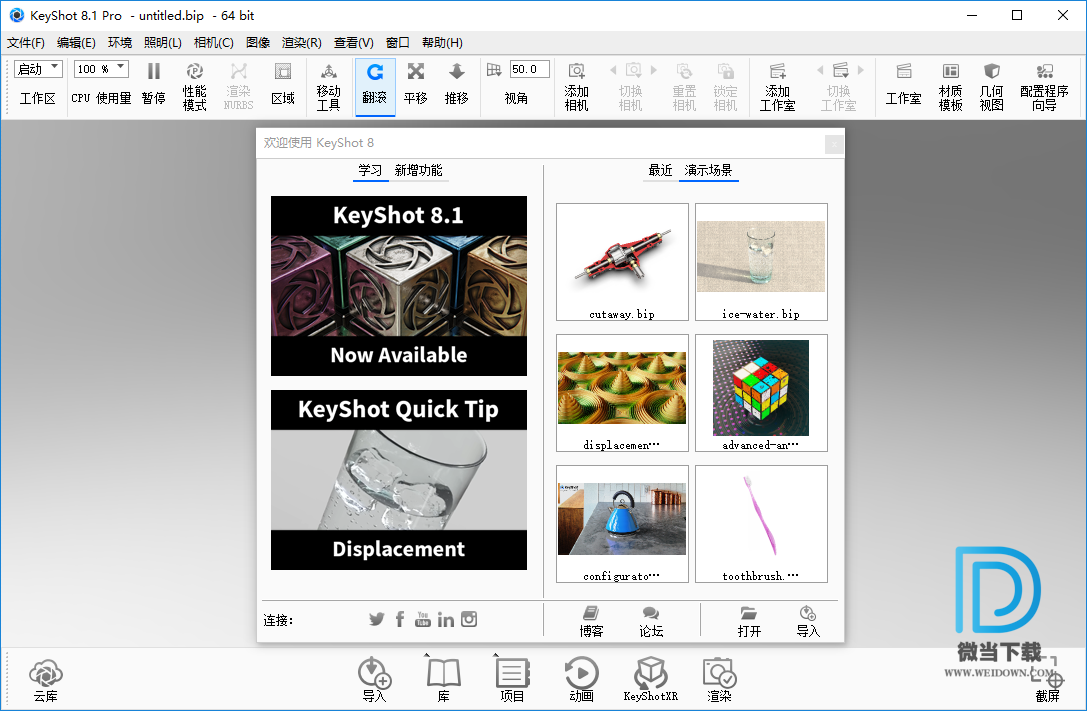
Task: Click 导入 import button in welcome dialog
Action: point(808,622)
